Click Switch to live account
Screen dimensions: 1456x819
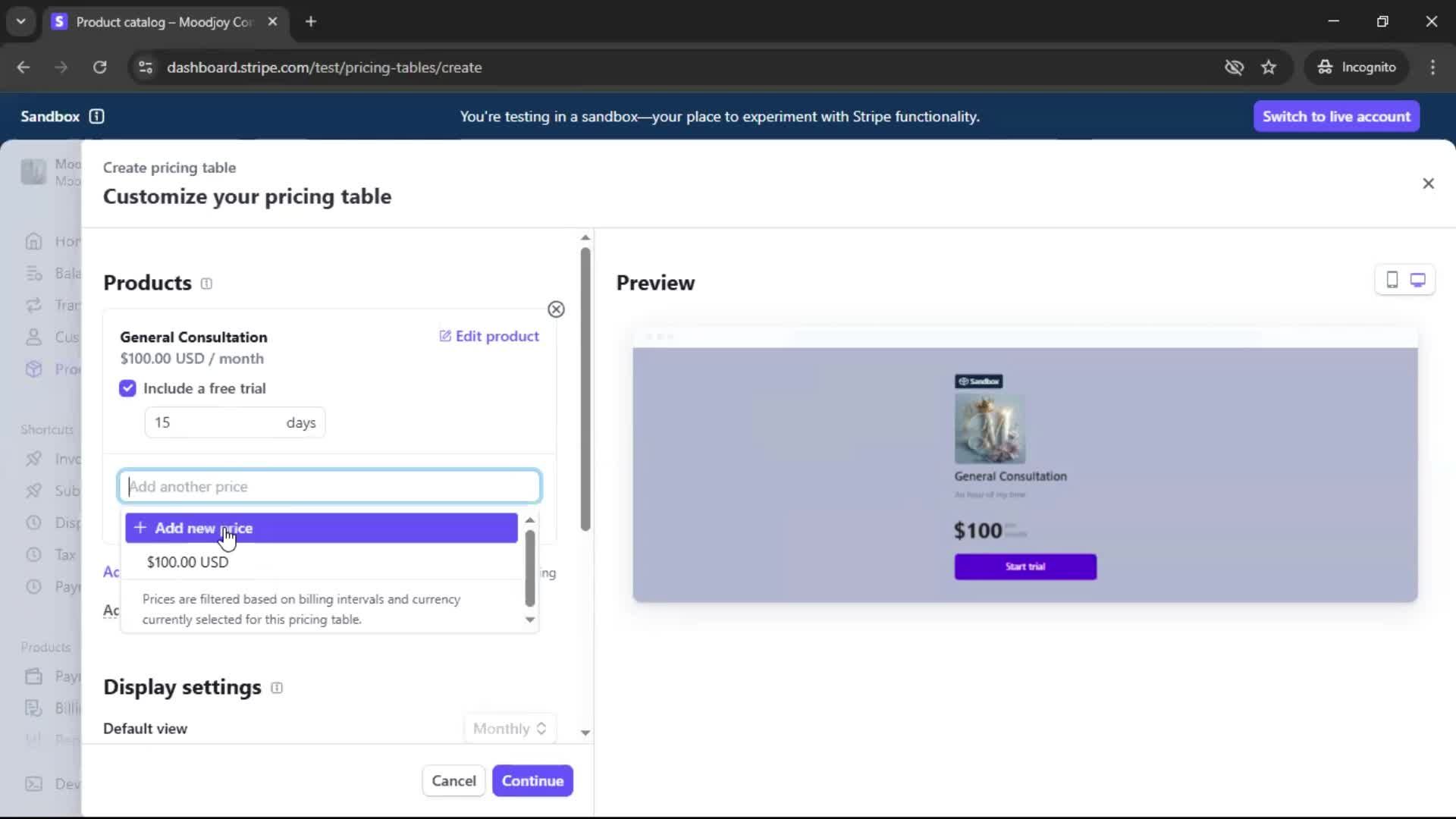click(x=1336, y=116)
